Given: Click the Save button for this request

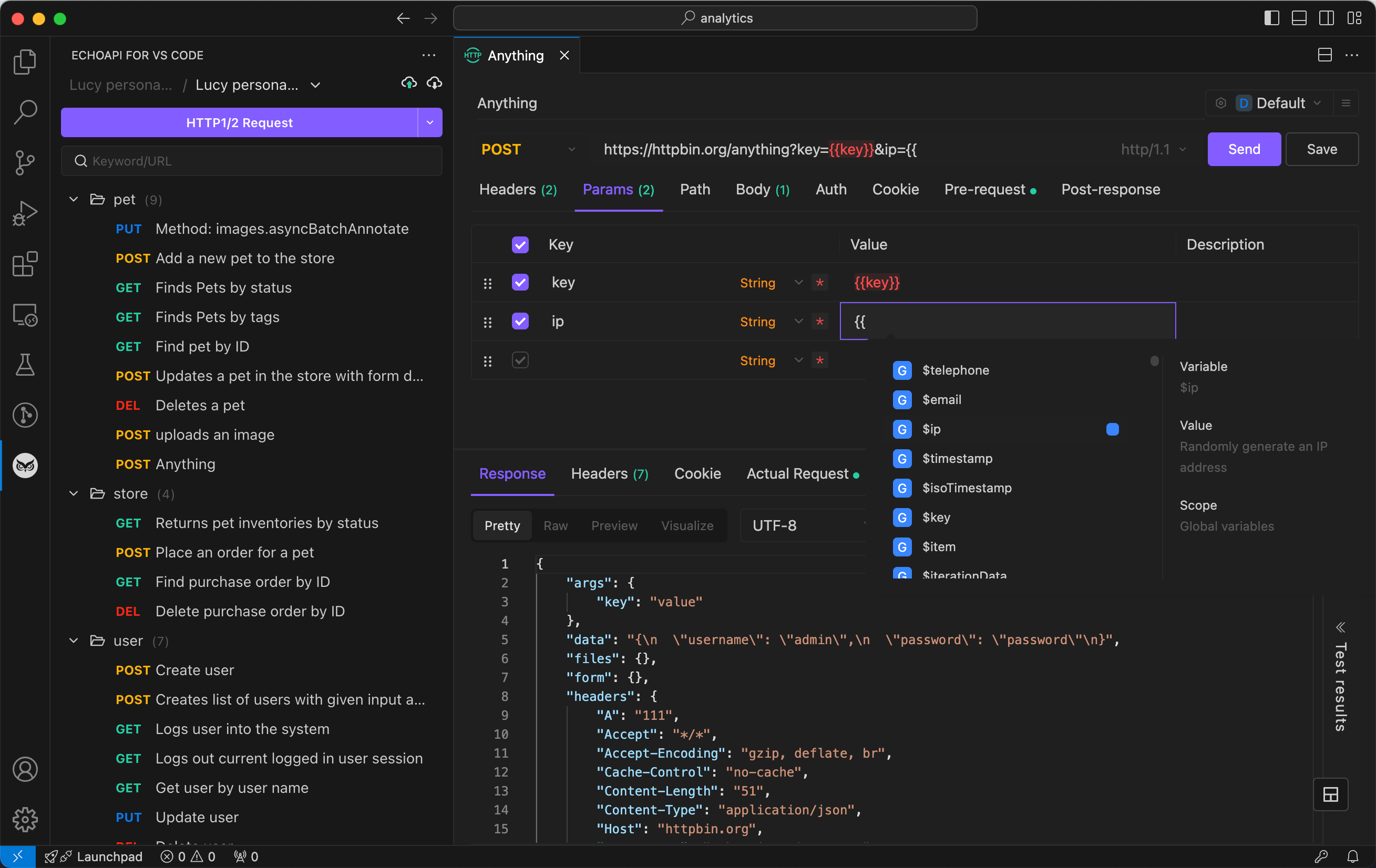Looking at the screenshot, I should (1322, 149).
